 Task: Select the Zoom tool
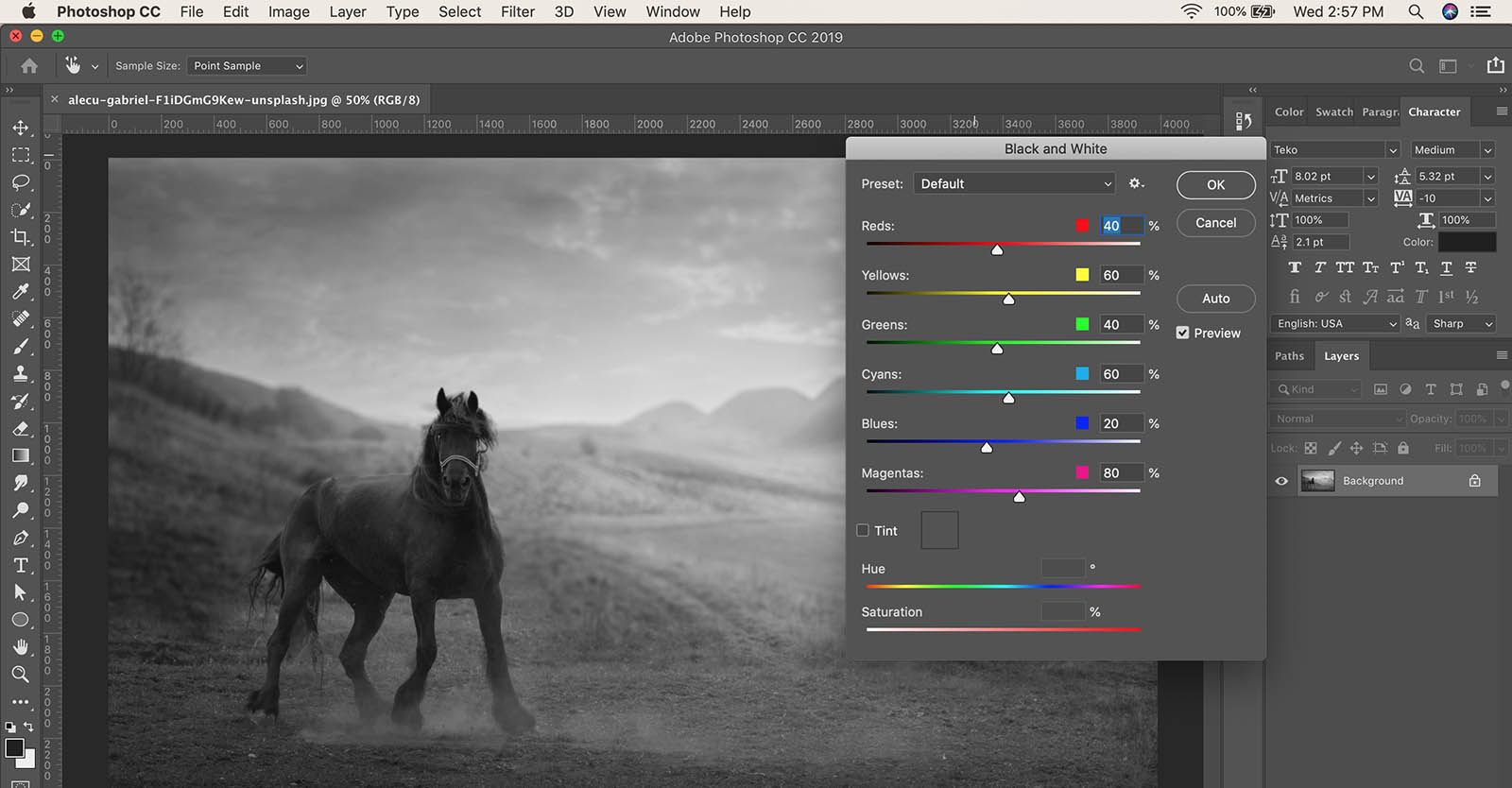click(21, 675)
